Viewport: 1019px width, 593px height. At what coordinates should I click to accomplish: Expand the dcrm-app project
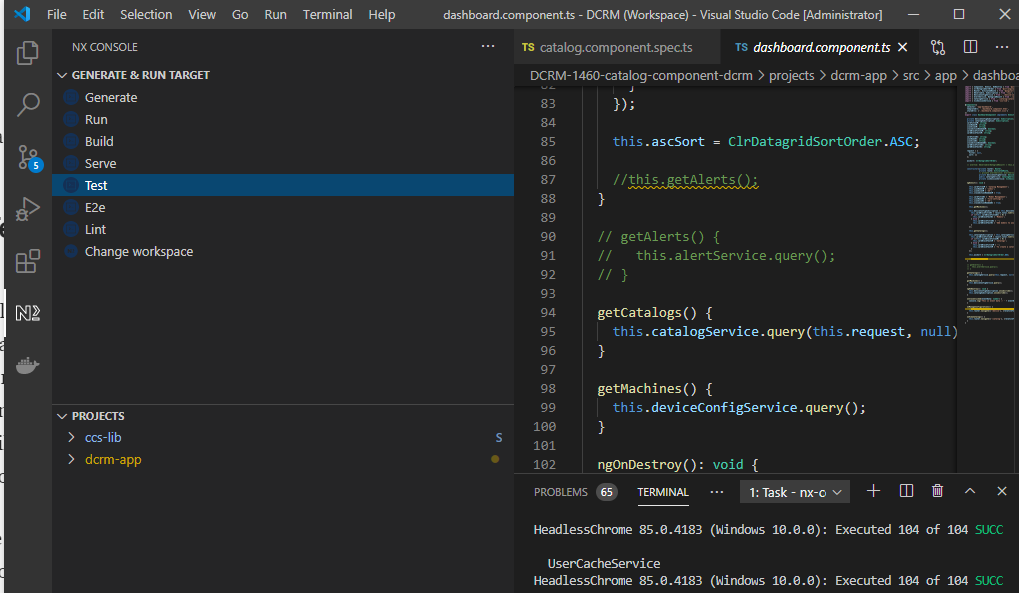point(71,459)
